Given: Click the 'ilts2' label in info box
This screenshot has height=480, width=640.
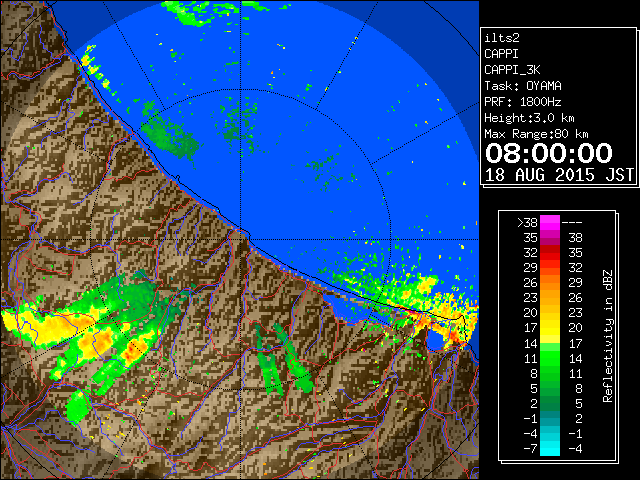Looking at the screenshot, I should 502,38.
